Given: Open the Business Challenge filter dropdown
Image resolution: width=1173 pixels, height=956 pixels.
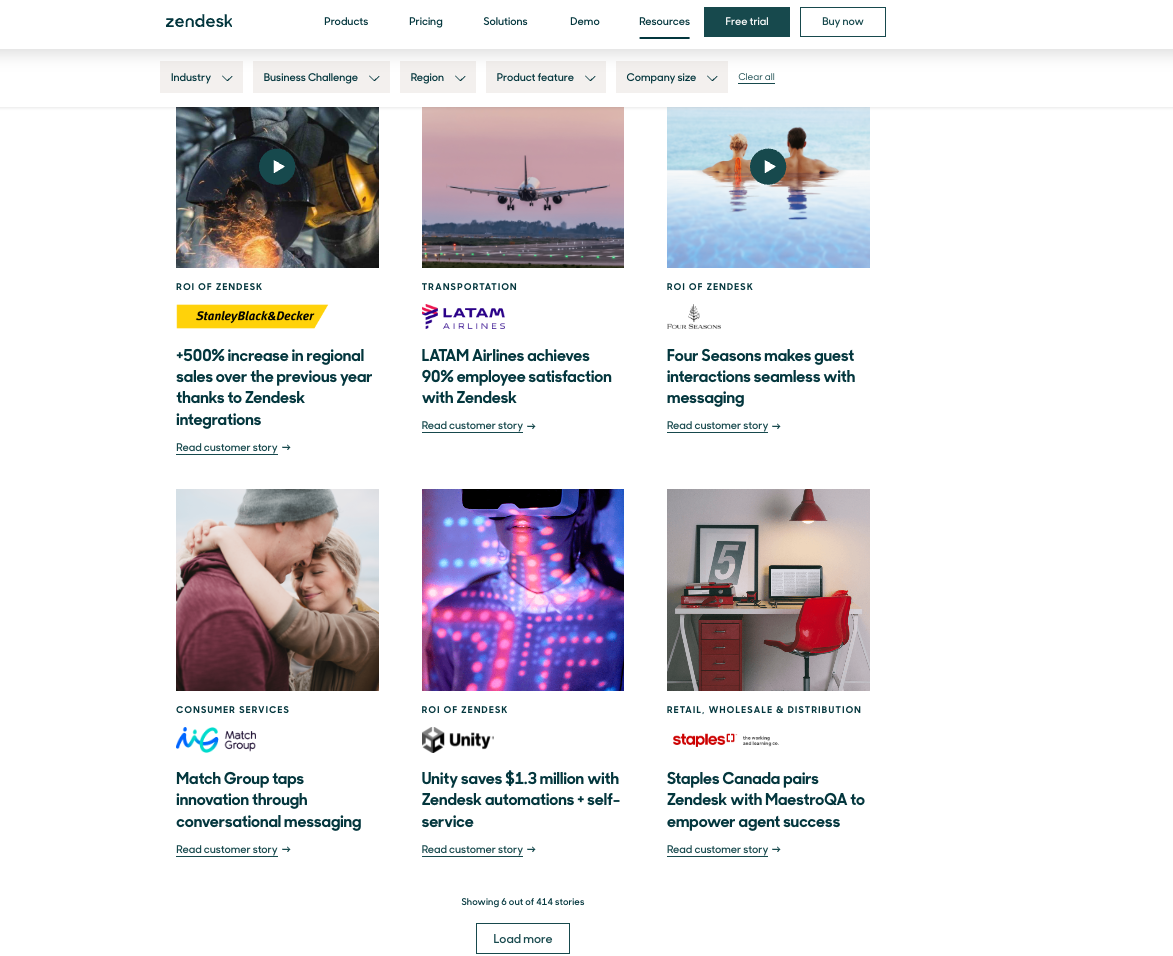Looking at the screenshot, I should tap(321, 77).
